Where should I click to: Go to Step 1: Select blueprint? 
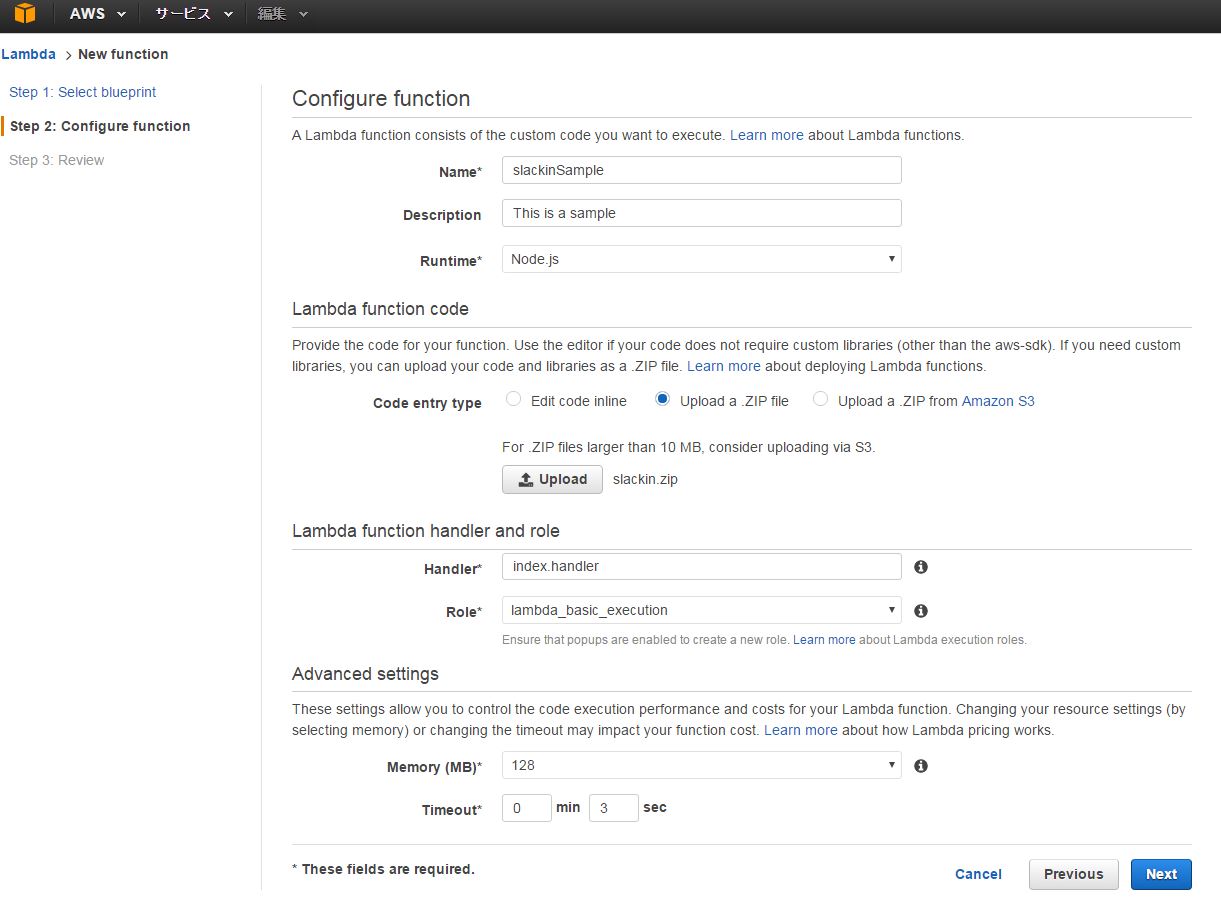[83, 92]
